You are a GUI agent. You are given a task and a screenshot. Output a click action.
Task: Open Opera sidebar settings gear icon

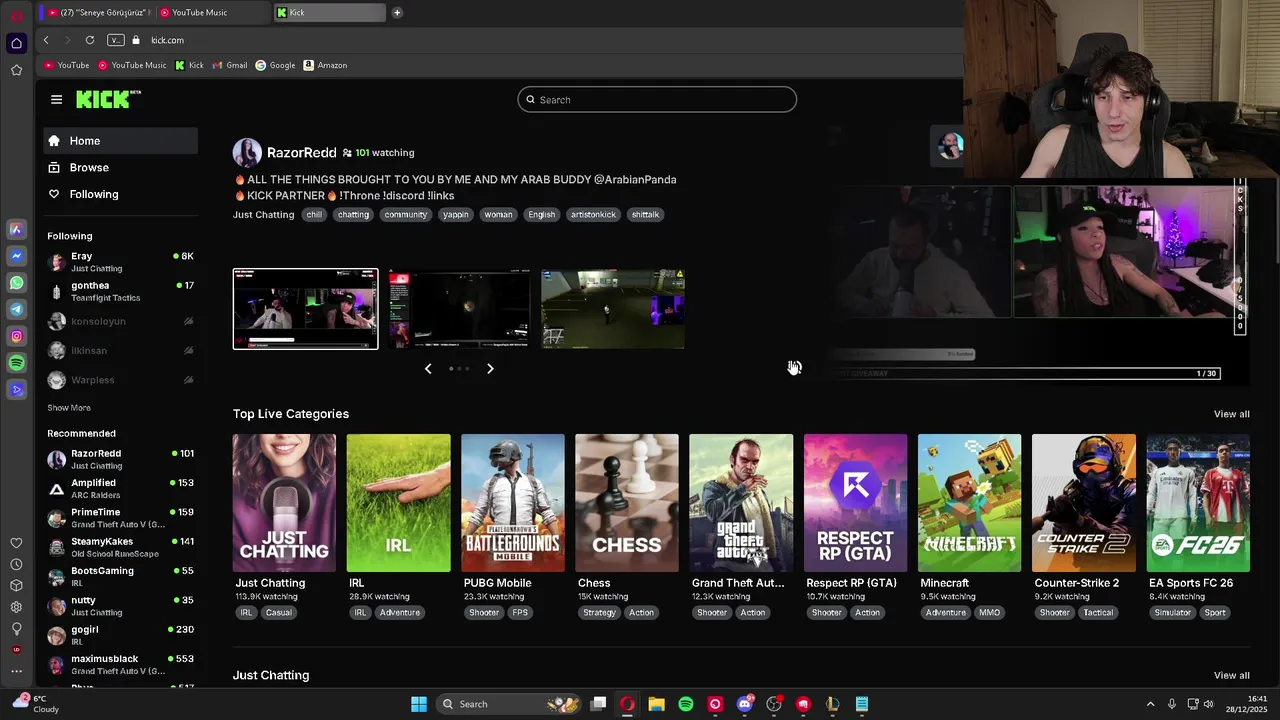[16, 607]
